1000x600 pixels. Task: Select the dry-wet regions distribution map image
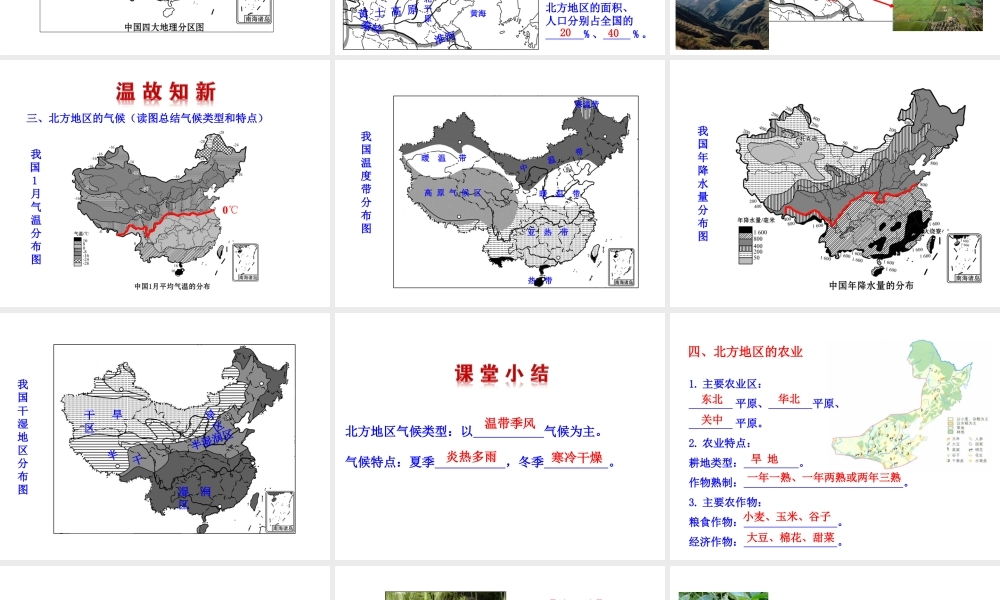click(174, 439)
